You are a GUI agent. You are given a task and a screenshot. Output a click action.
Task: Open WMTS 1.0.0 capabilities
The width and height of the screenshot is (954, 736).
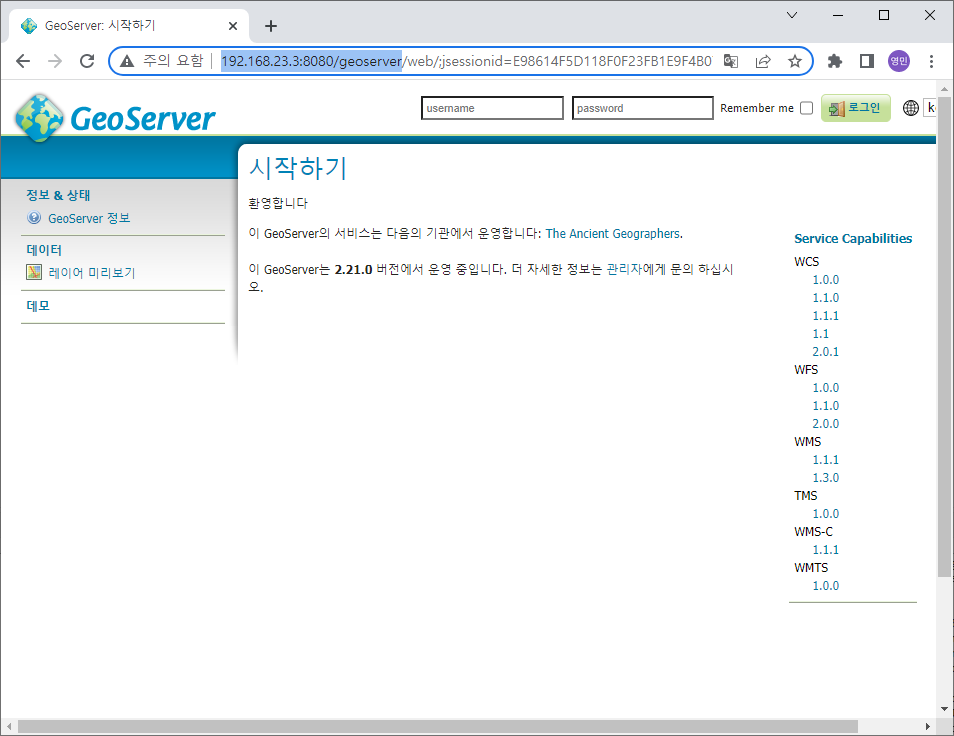(x=826, y=586)
